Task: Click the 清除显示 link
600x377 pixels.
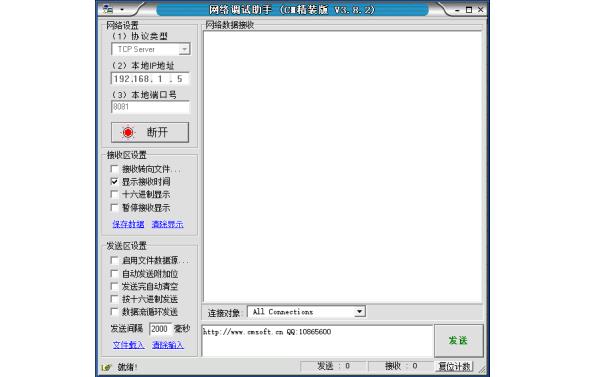Action: 168,224
